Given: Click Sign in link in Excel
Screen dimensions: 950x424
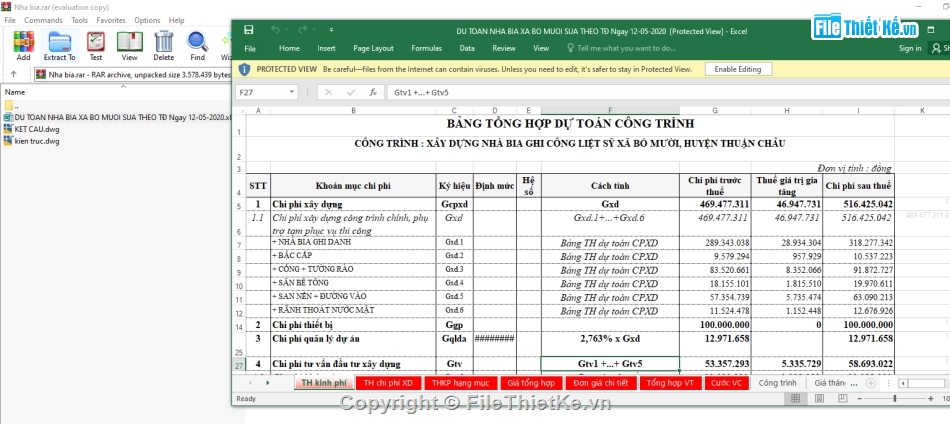Looking at the screenshot, I should coord(910,48).
